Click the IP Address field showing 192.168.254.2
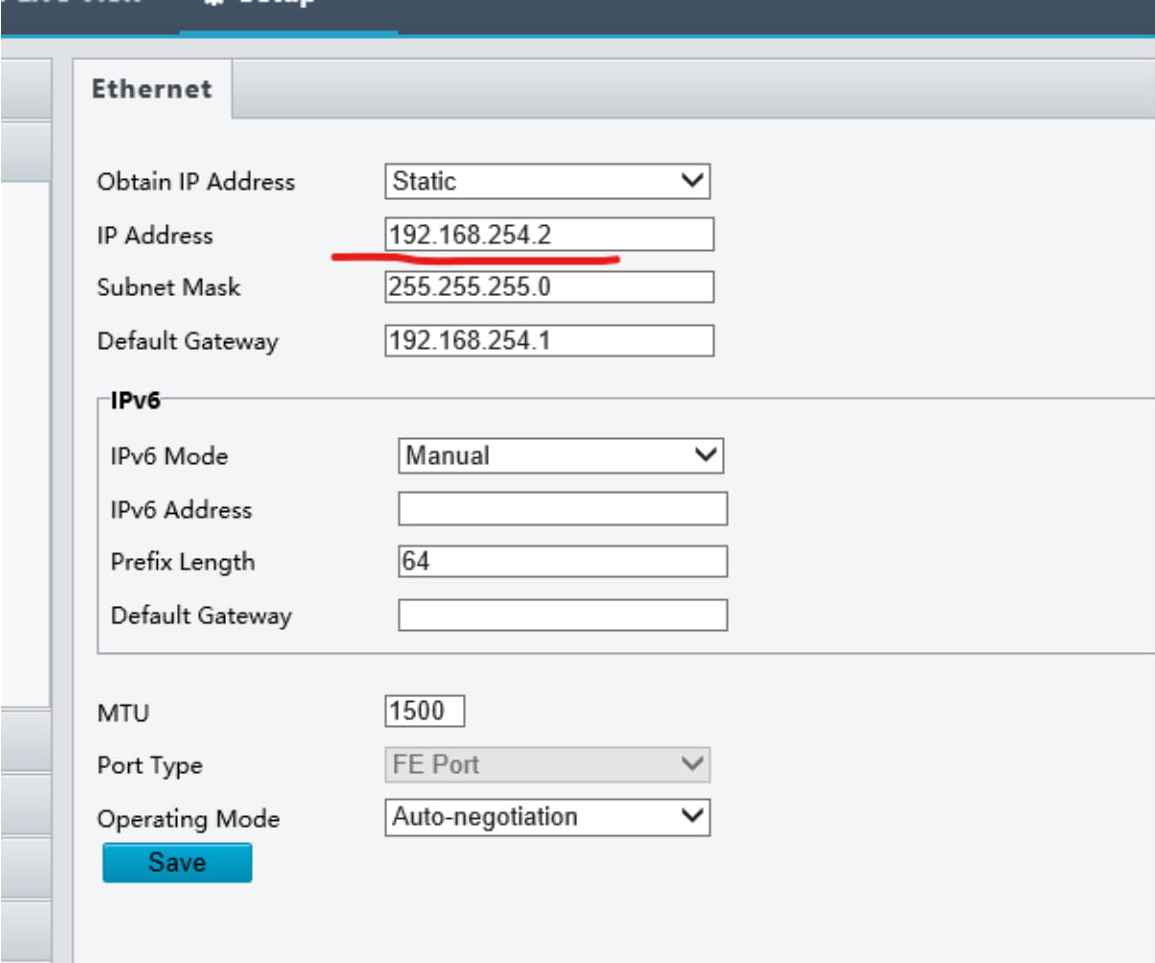 pyautogui.click(x=549, y=235)
